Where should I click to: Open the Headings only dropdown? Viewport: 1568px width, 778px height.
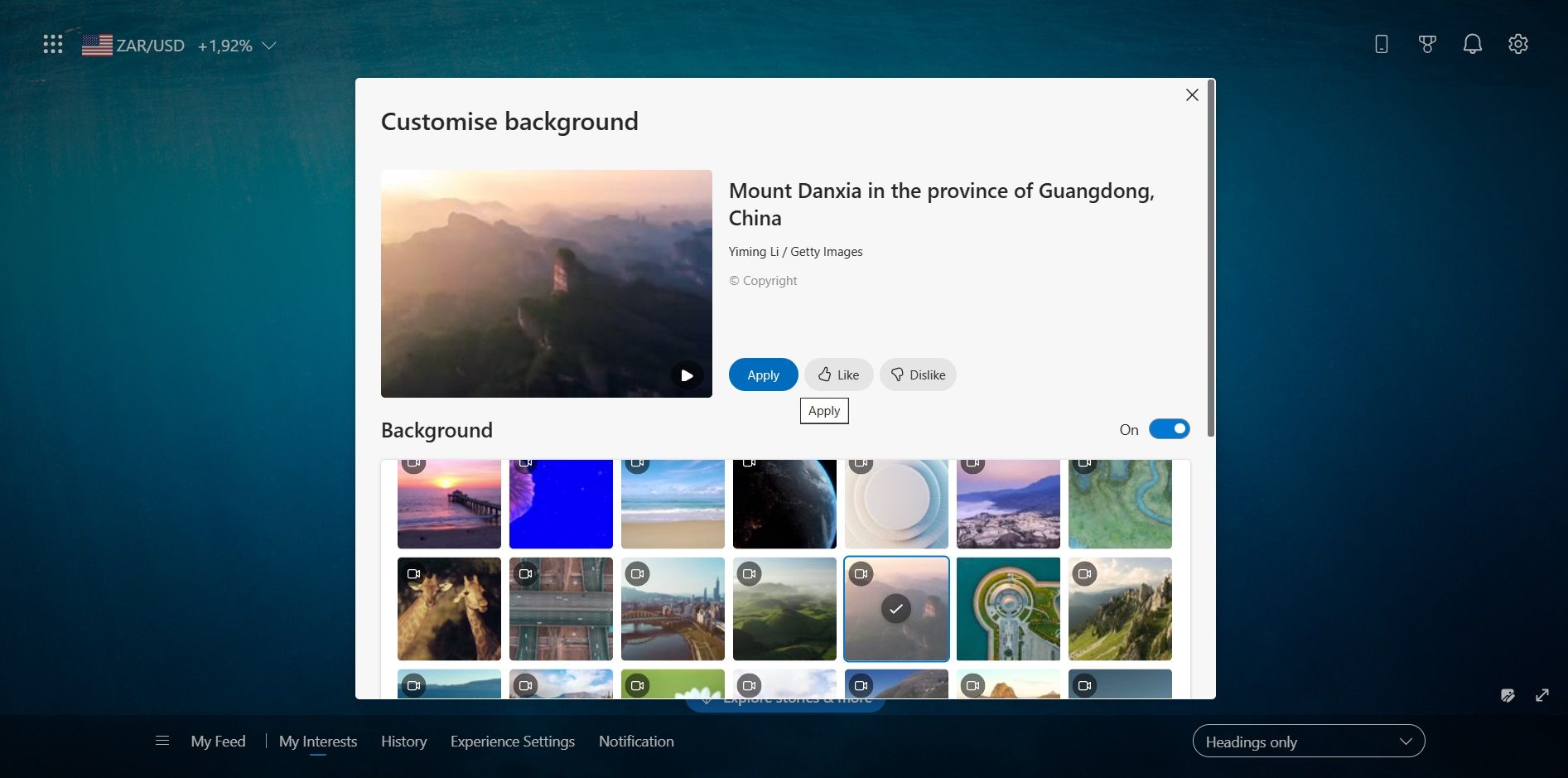click(1308, 741)
